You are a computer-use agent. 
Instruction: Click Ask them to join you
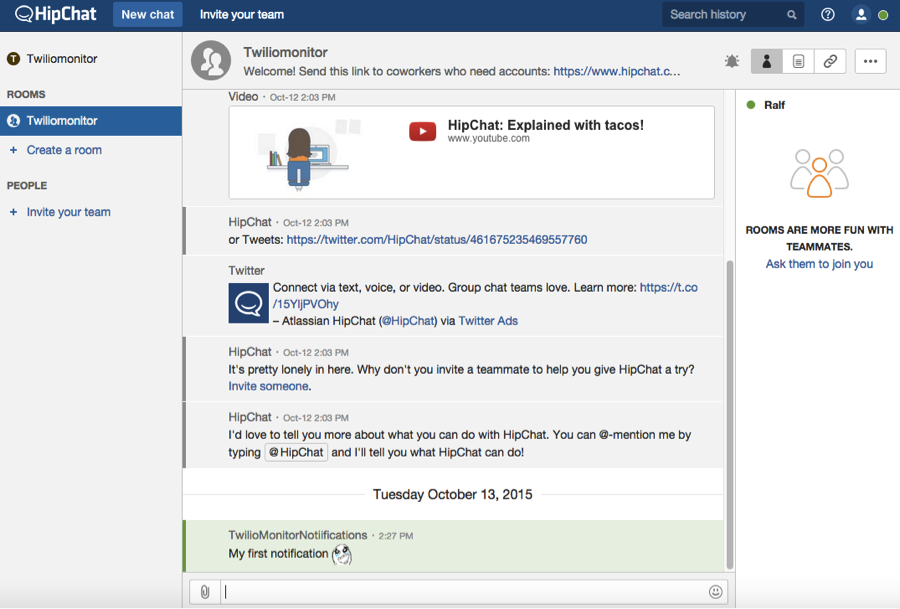tap(819, 264)
